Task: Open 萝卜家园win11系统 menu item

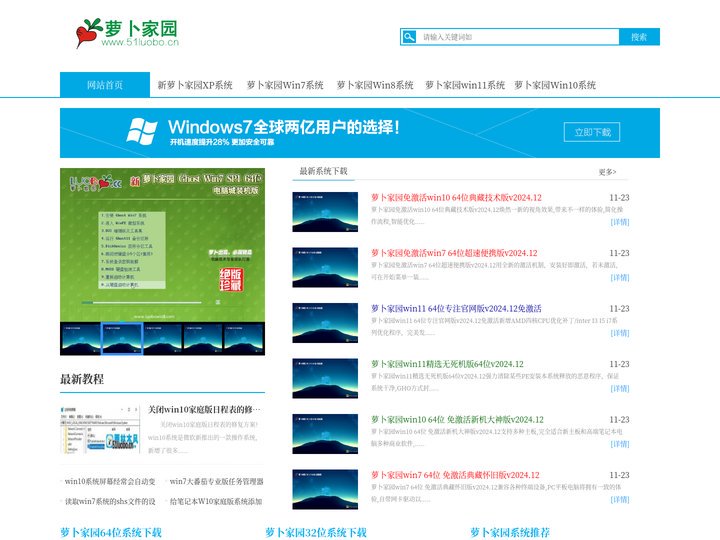Action: pos(465,85)
